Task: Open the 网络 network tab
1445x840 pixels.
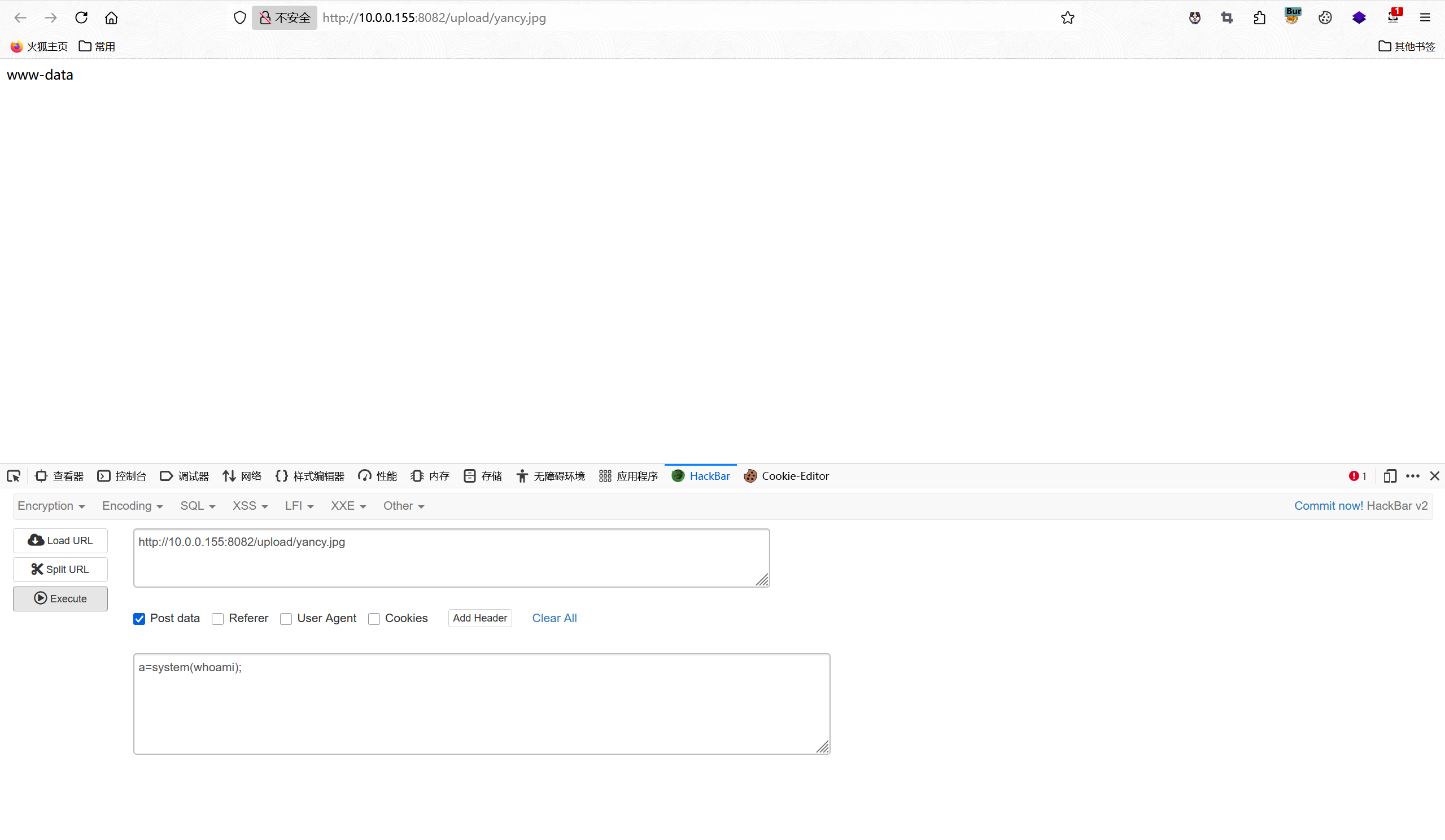Action: coord(242,476)
